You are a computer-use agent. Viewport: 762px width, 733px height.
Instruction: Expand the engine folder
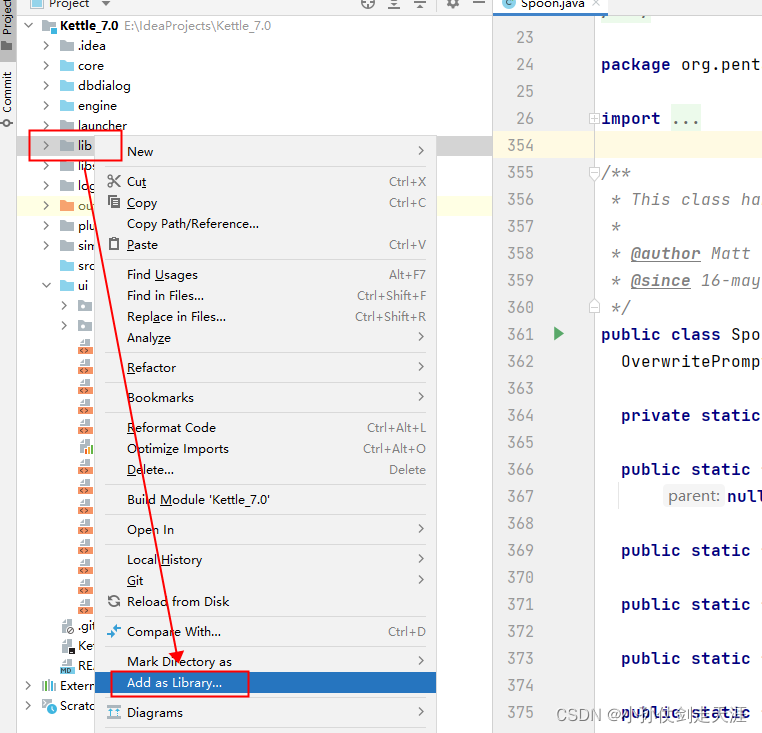[46, 105]
